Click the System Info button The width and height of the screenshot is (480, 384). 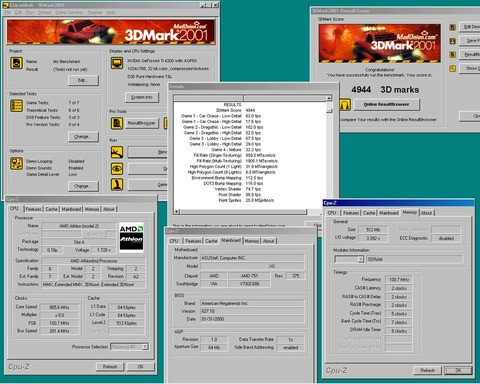(x=142, y=97)
